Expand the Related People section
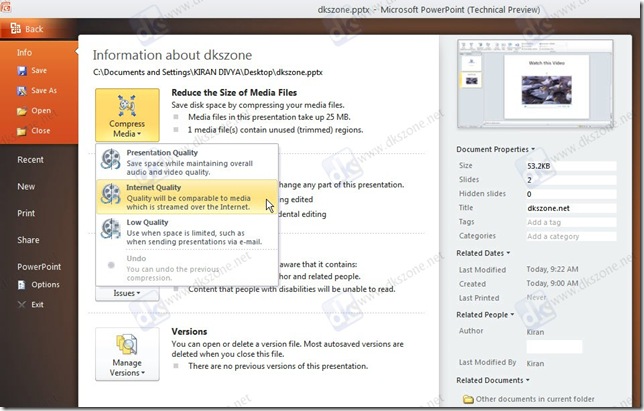 485,315
